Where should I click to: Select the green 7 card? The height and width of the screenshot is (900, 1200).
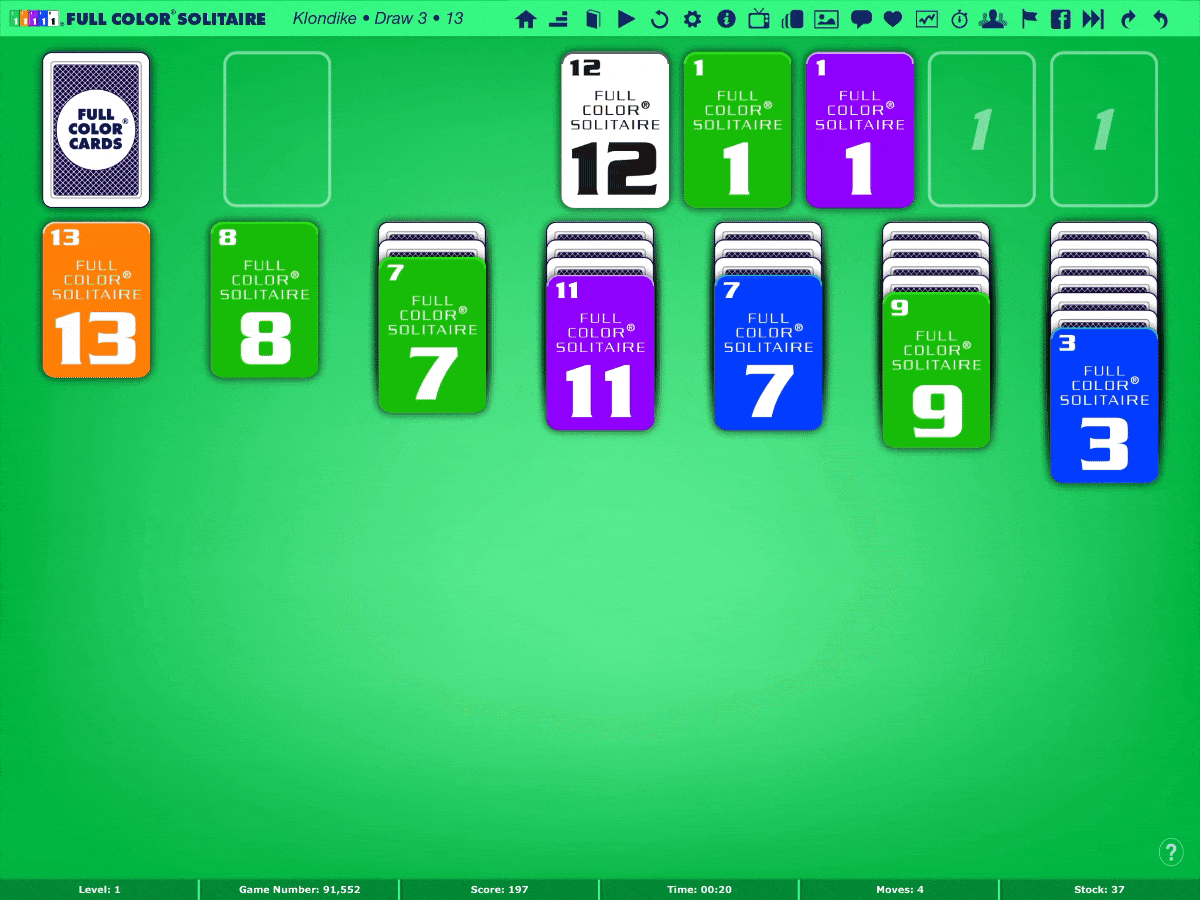click(x=432, y=335)
